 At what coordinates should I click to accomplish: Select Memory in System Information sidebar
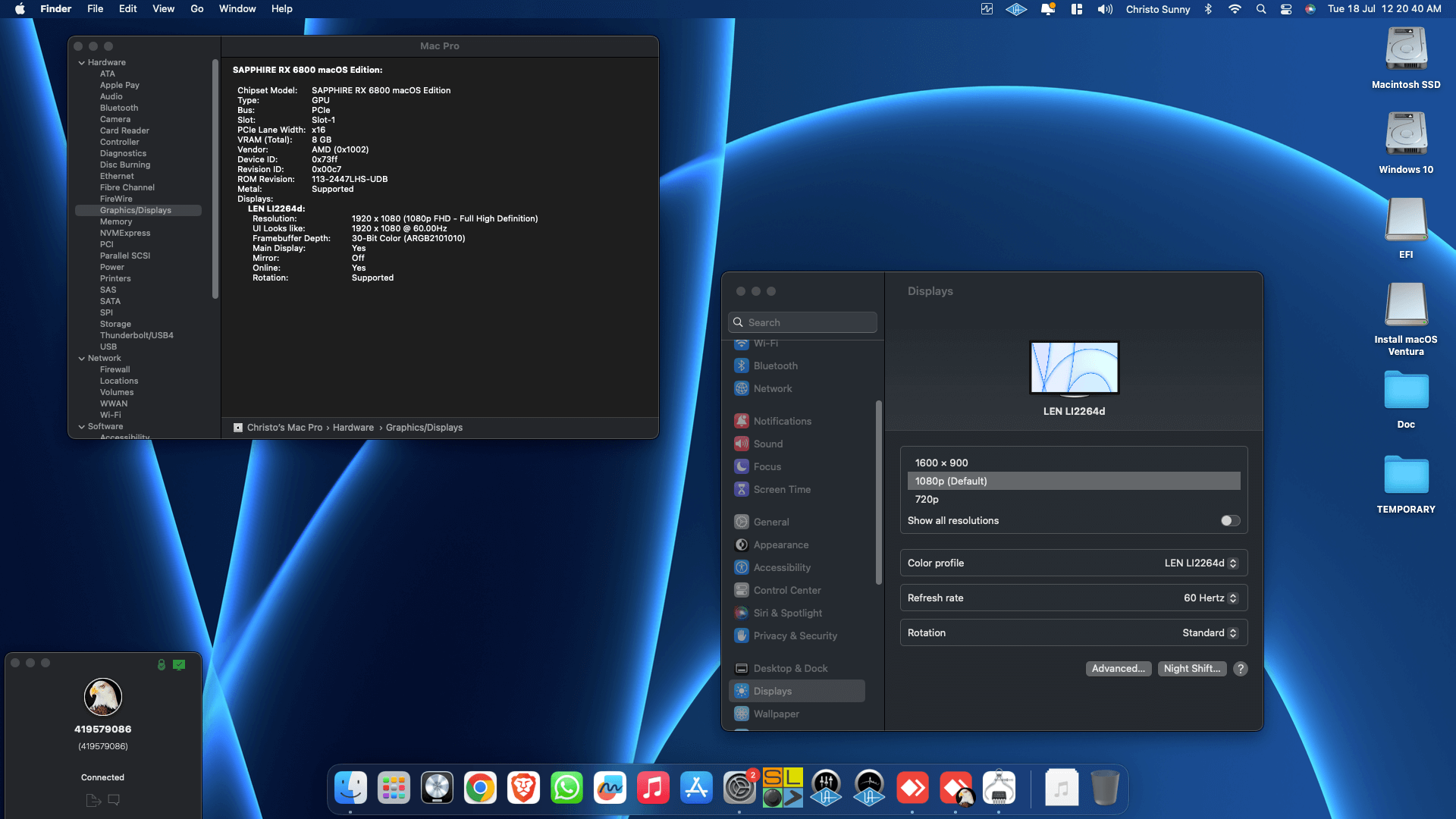pyautogui.click(x=116, y=221)
